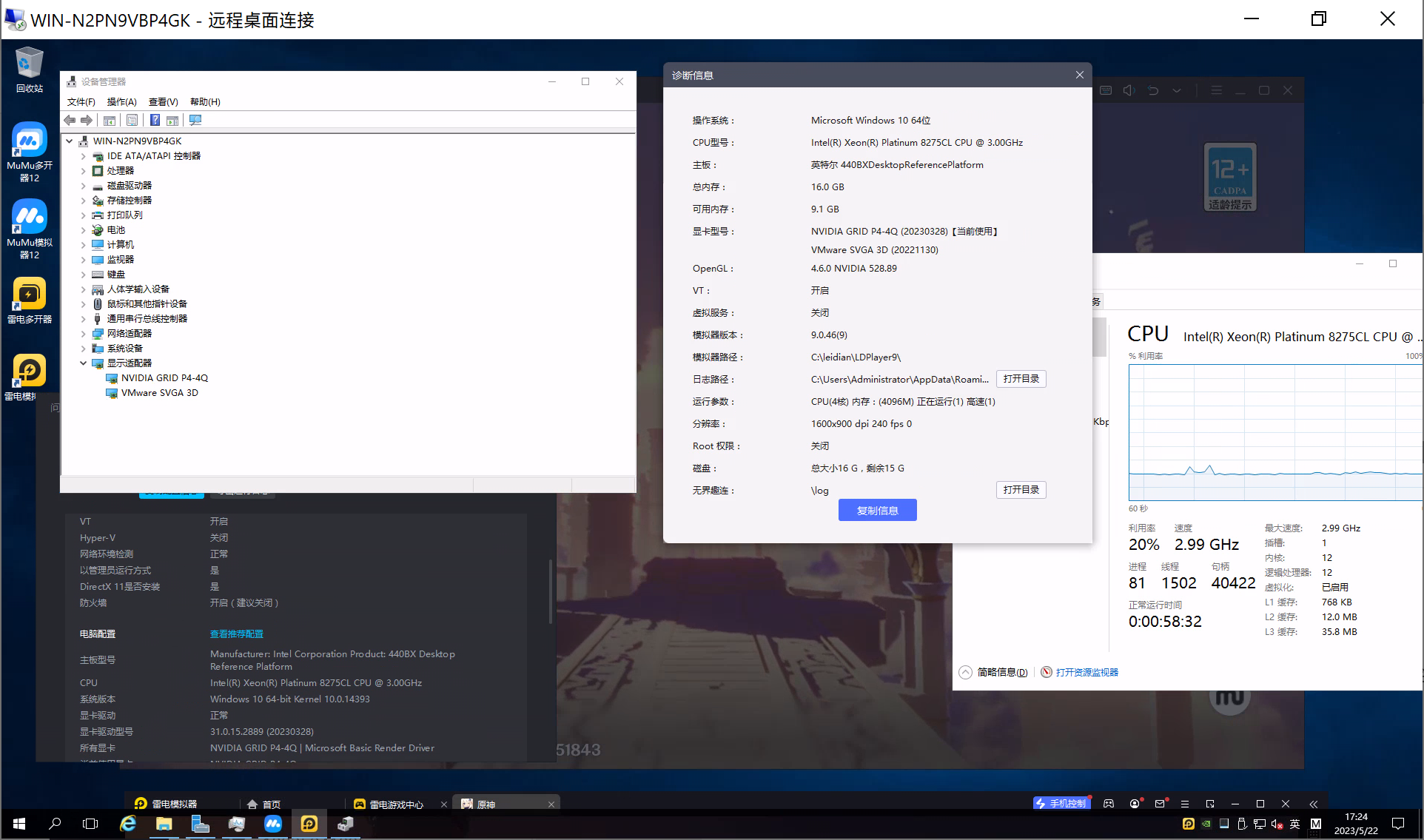The width and height of the screenshot is (1424, 840).
Task: Click the muted volume tray icon
Action: [1277, 824]
